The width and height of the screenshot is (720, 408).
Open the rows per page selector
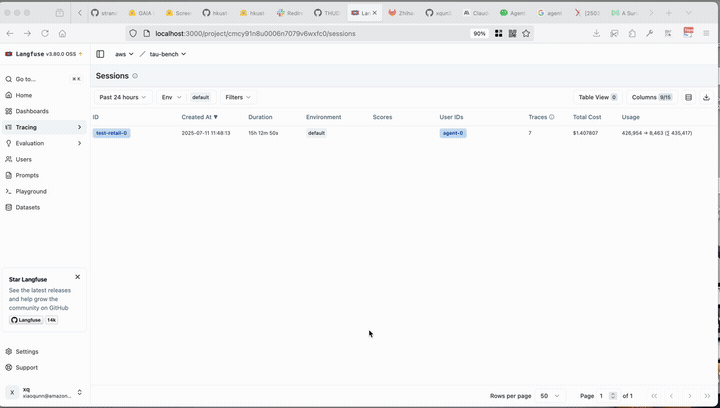coord(551,396)
